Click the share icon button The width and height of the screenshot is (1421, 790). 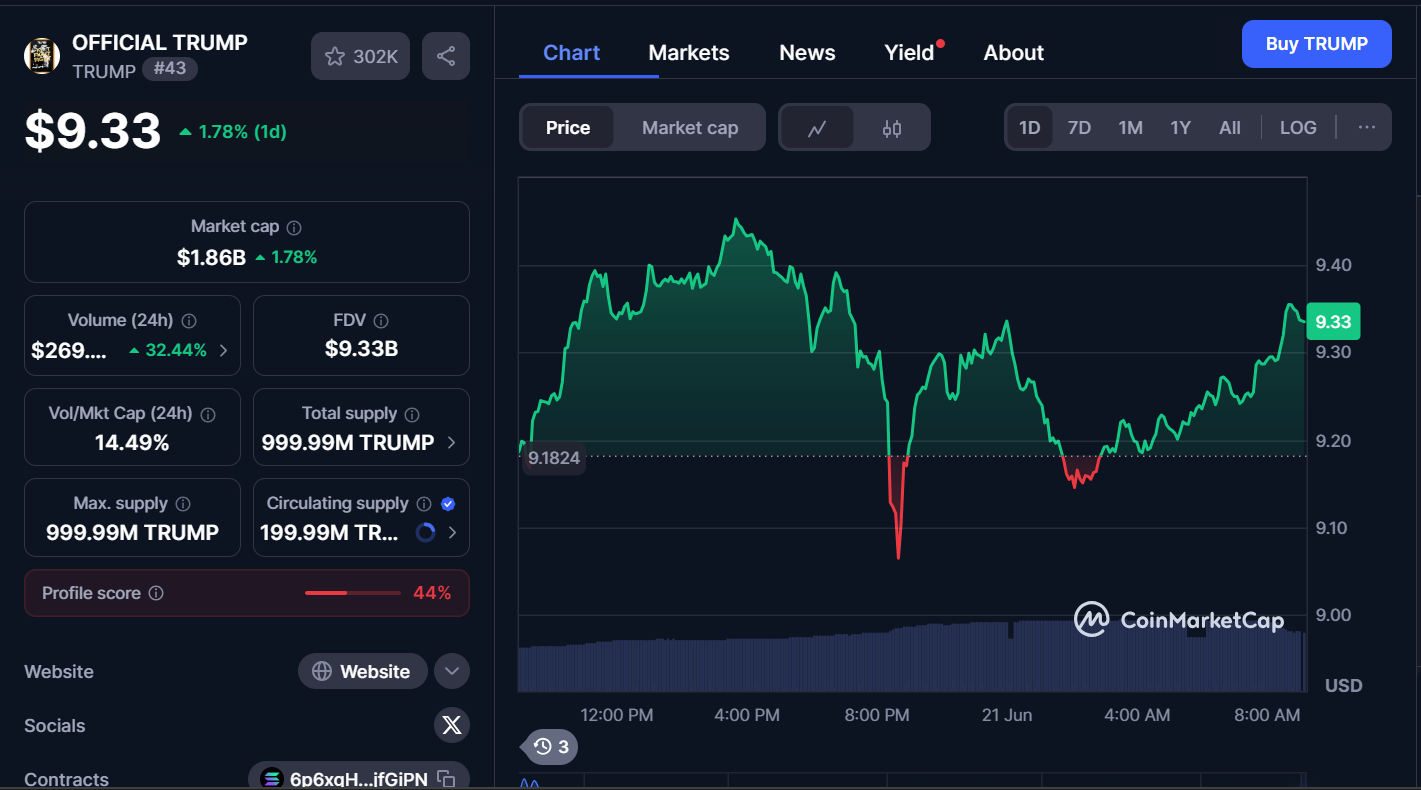tap(446, 56)
